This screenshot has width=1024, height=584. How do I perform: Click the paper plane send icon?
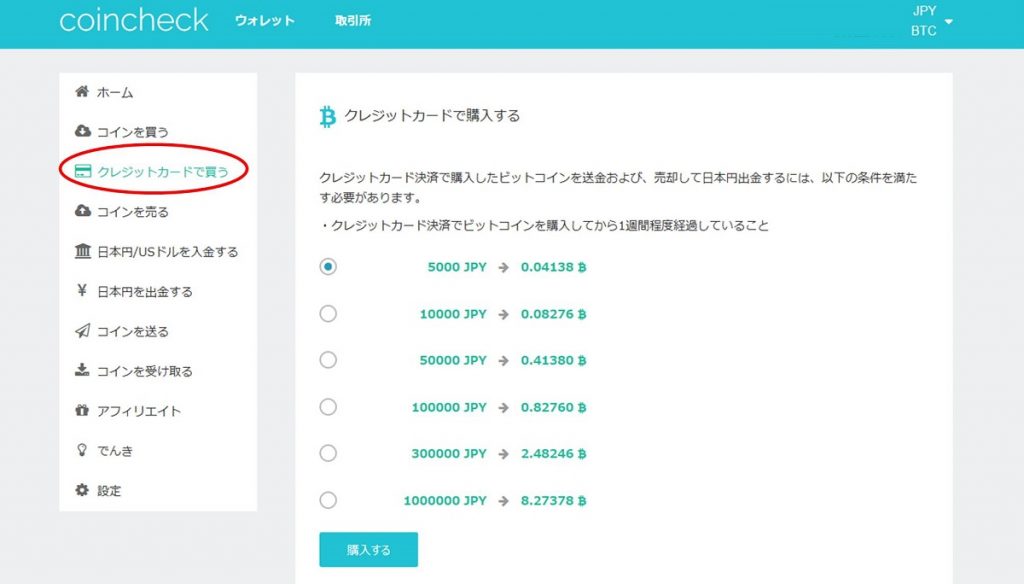[x=82, y=331]
